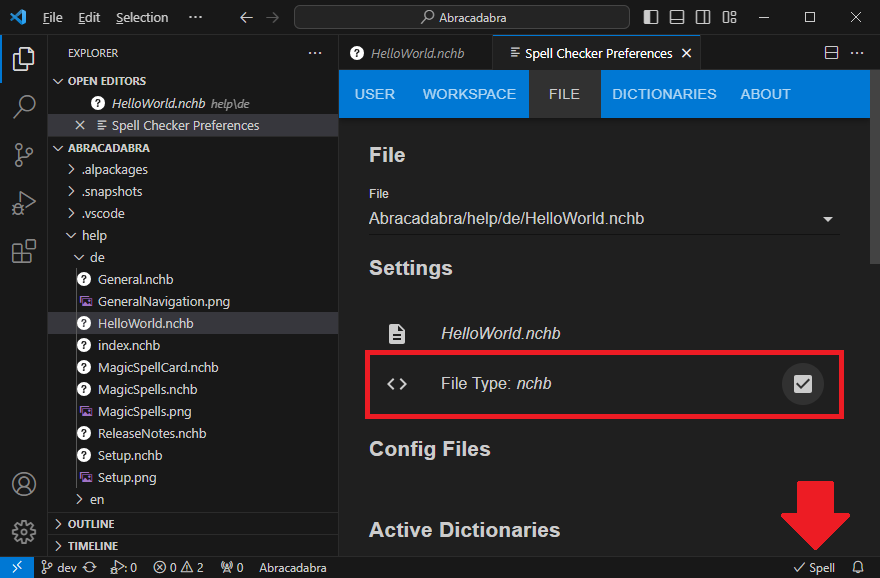880x578 pixels.
Task: Open the Extensions view
Action: click(24, 252)
